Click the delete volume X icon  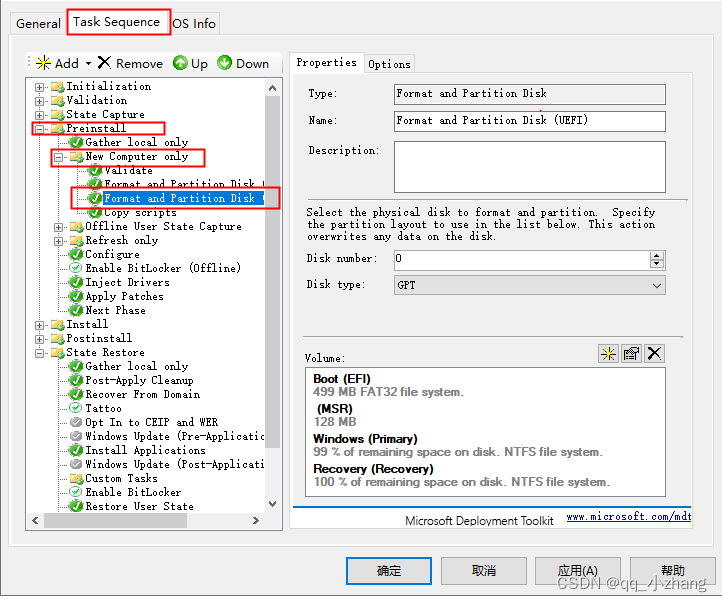pyautogui.click(x=654, y=354)
